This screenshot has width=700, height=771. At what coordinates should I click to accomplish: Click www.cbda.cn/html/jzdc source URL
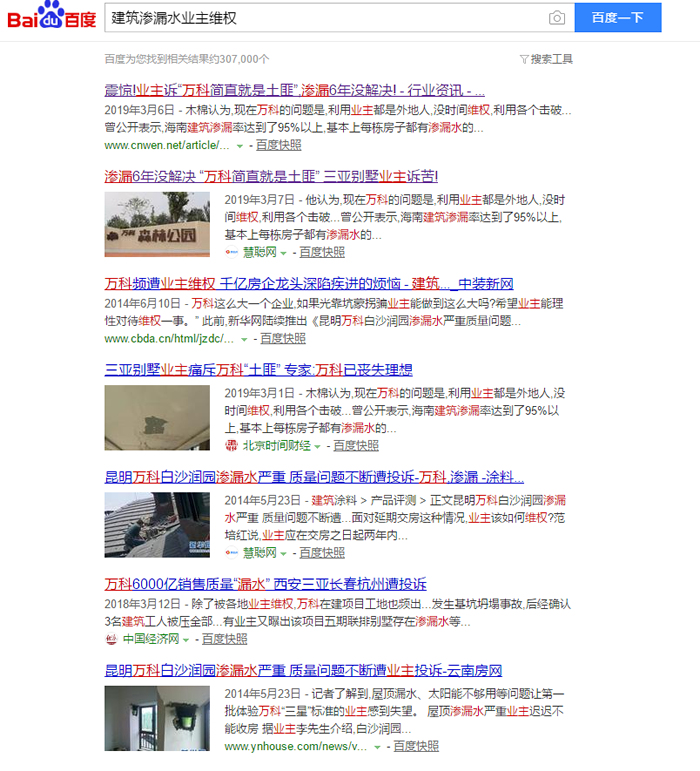coord(169,338)
